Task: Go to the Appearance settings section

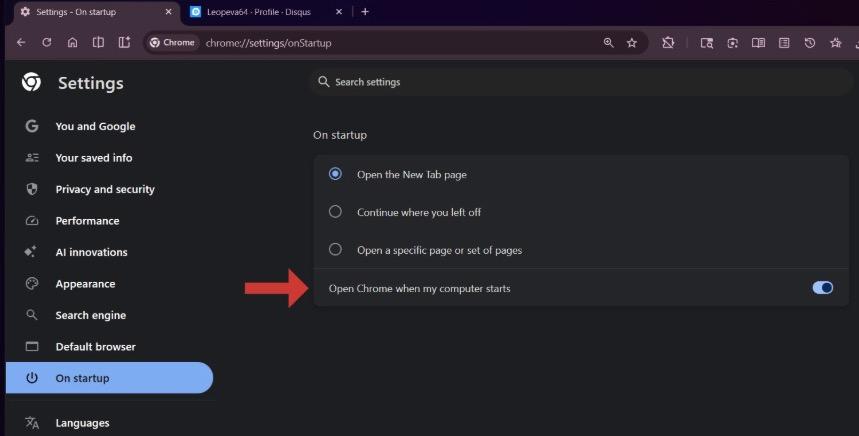Action: 85,284
